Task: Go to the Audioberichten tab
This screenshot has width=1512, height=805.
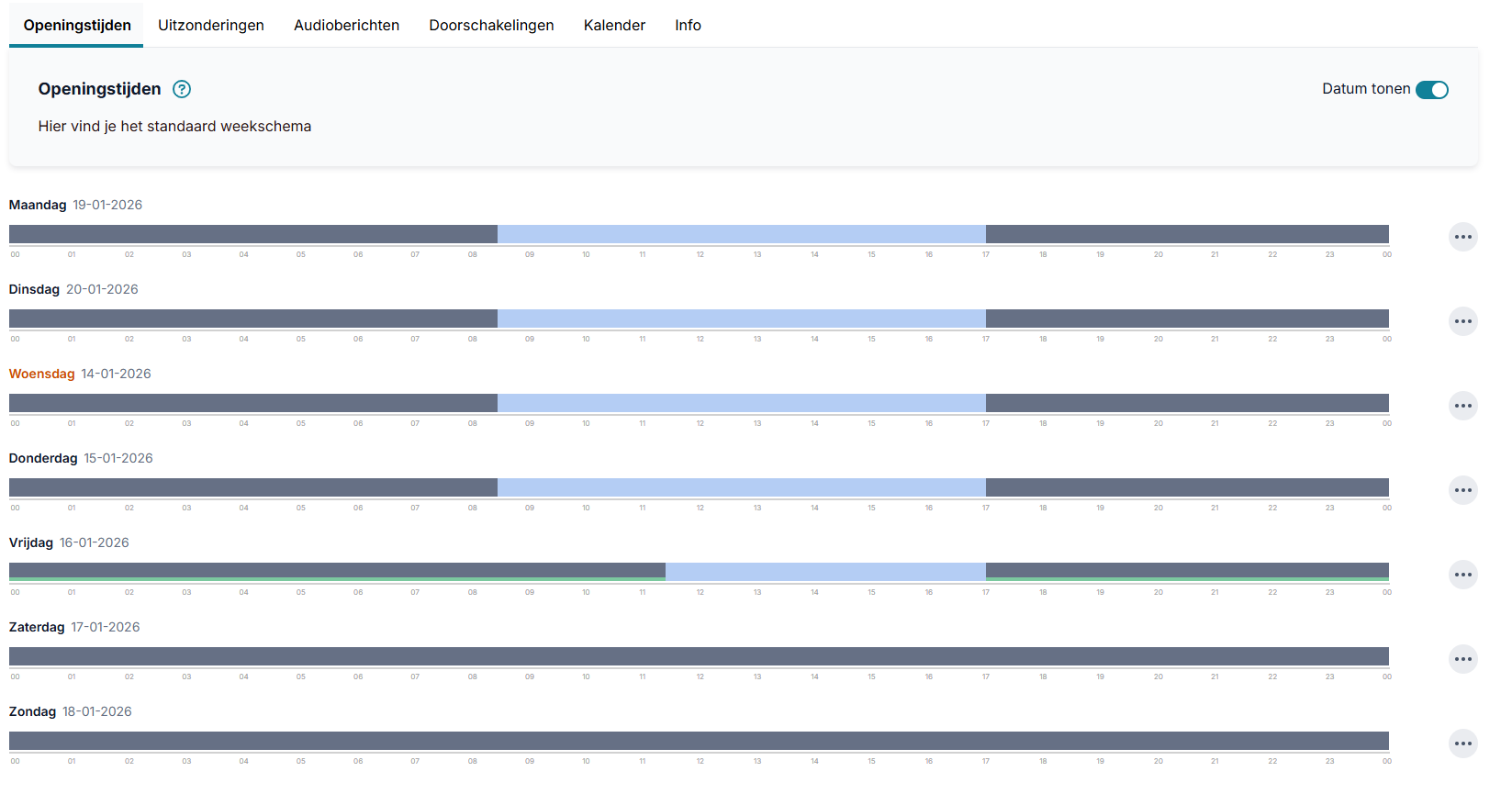Action: coord(346,26)
